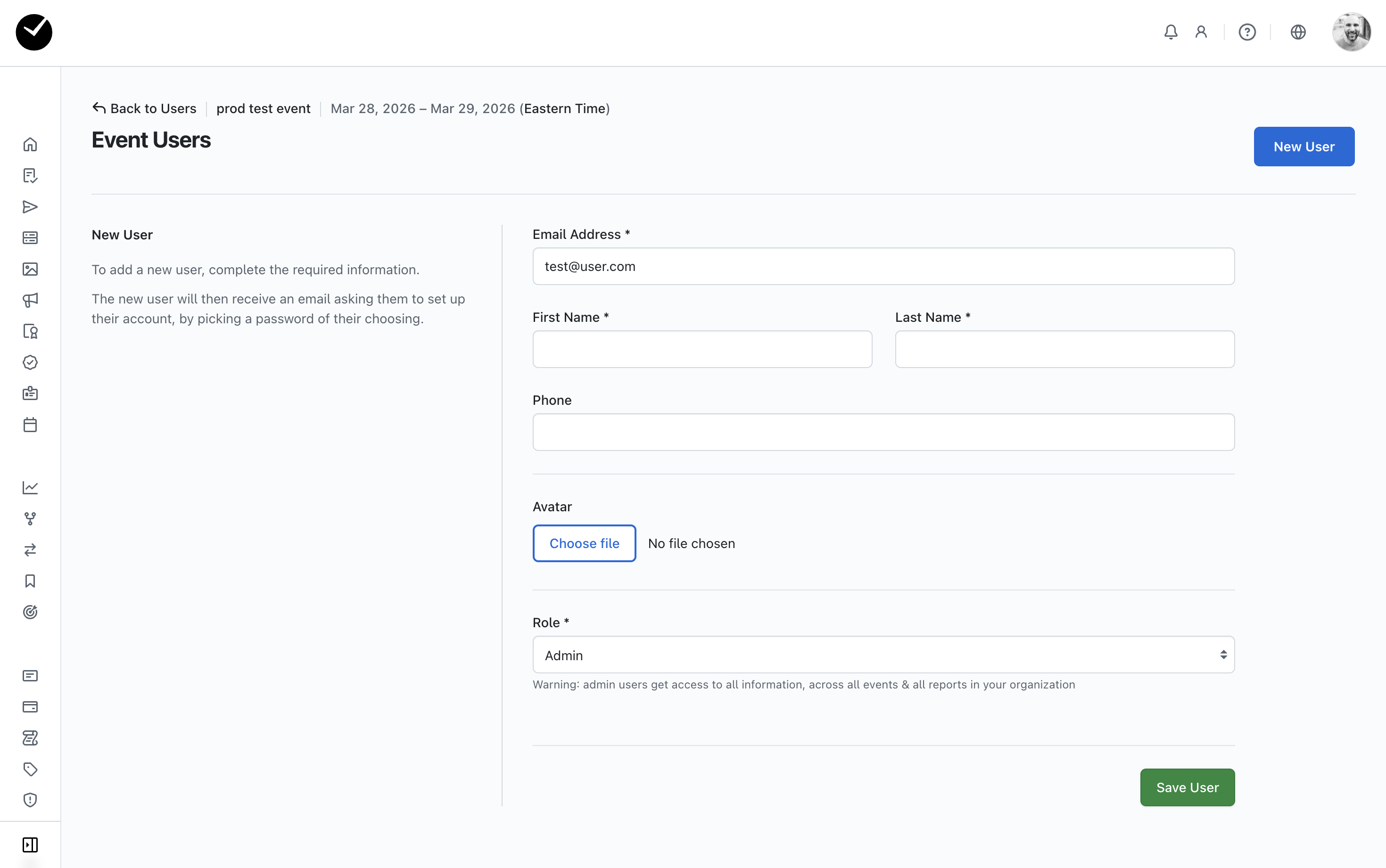This screenshot has width=1386, height=868.
Task: Open the shield alert icon in sidebar
Action: [x=30, y=800]
